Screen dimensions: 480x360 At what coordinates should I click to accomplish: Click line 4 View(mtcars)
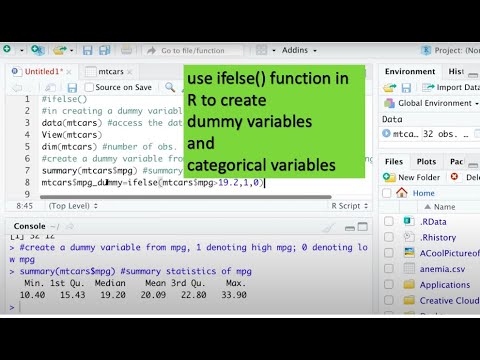72,135
